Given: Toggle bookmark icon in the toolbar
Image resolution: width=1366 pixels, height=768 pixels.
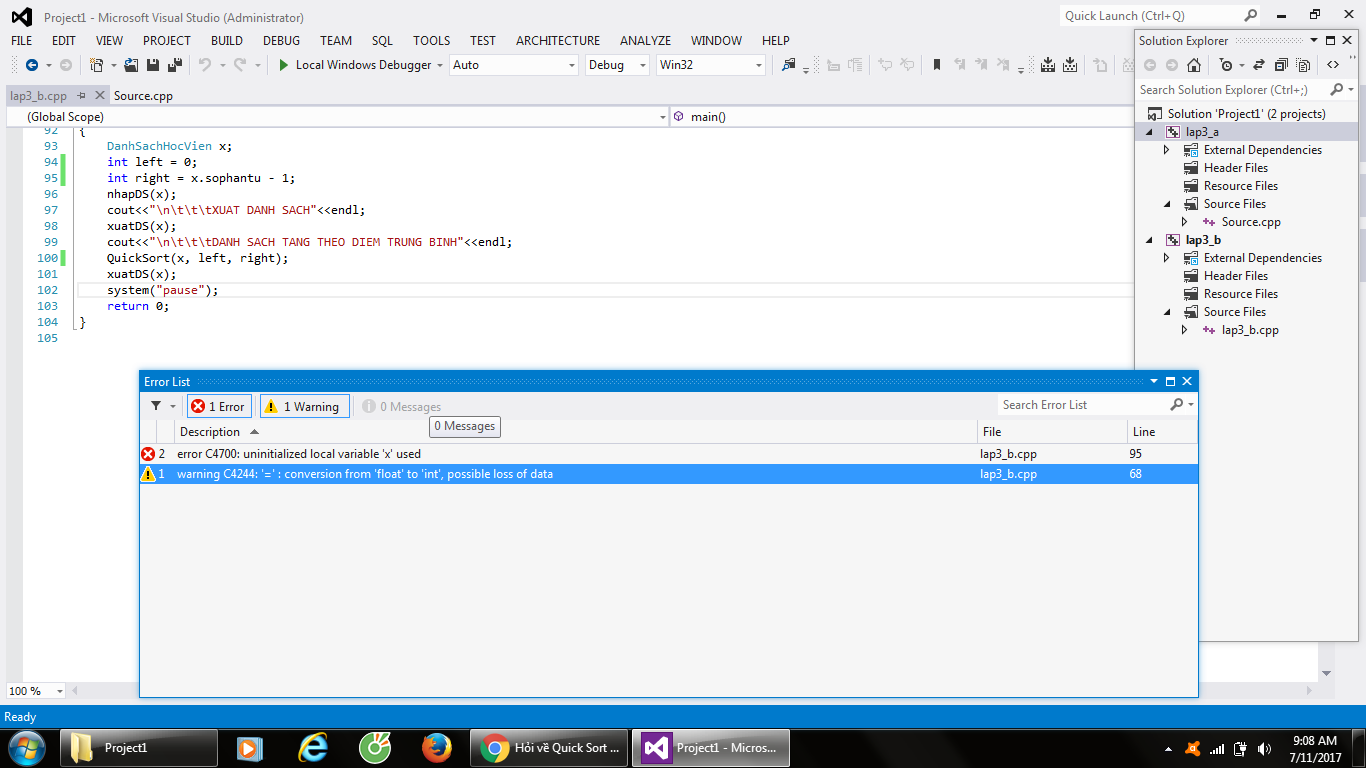Looking at the screenshot, I should pos(937,65).
